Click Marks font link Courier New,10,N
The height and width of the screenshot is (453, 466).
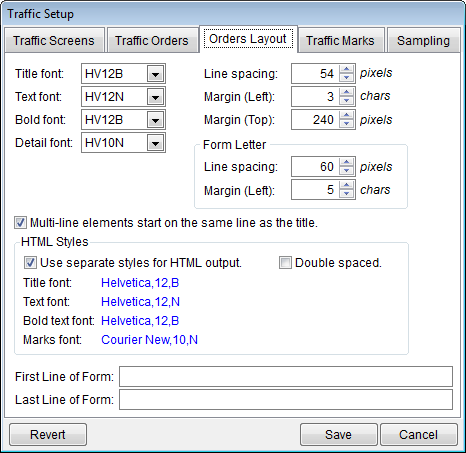tap(149, 340)
